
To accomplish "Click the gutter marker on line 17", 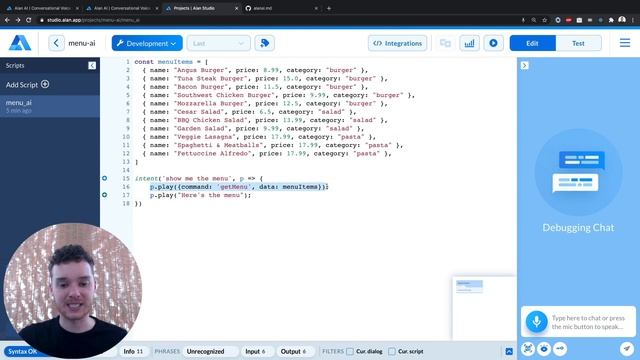I will click(104, 195).
